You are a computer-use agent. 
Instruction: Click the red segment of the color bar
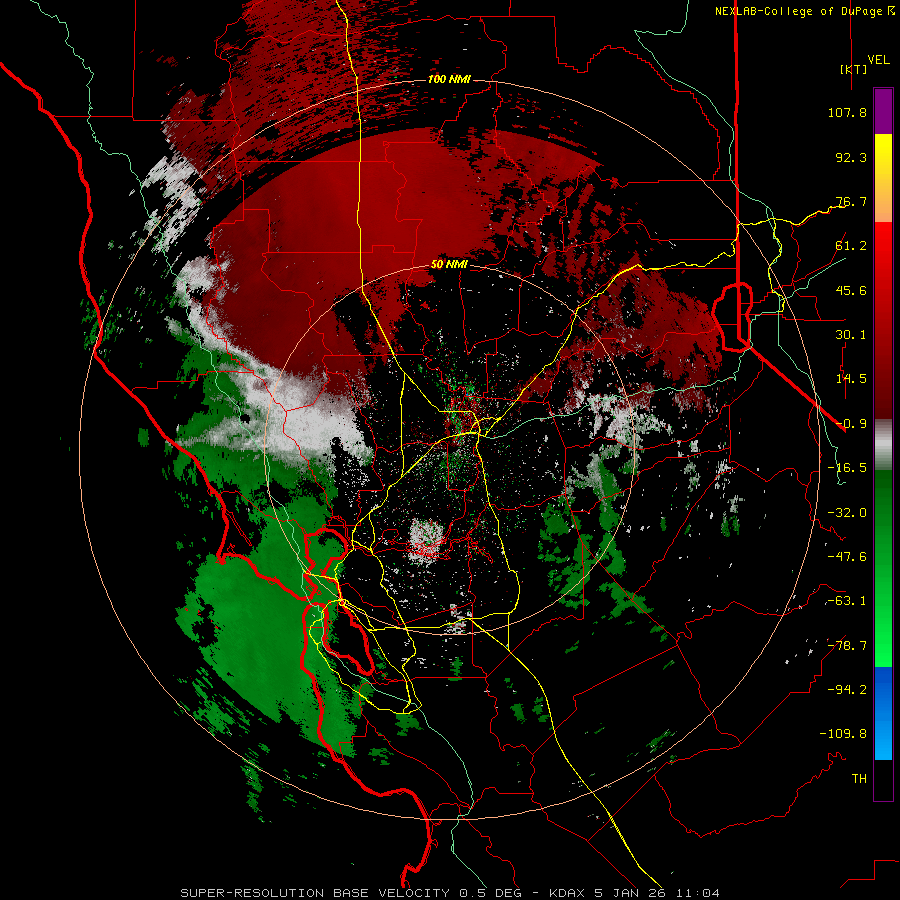click(x=883, y=320)
